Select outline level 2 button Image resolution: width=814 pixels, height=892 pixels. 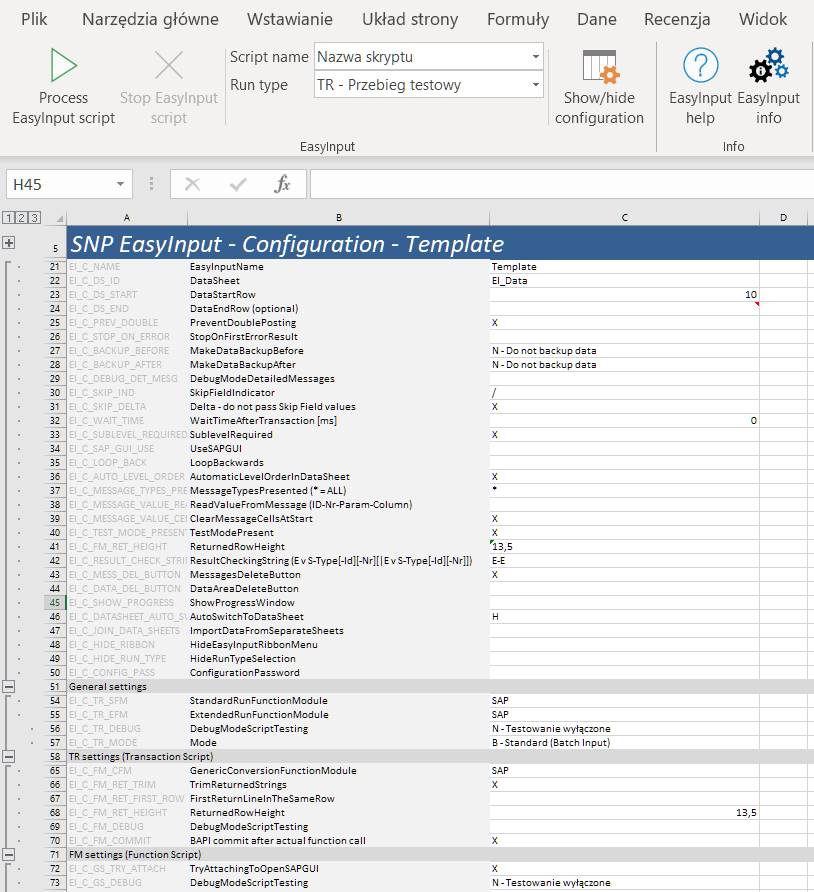coord(21,218)
